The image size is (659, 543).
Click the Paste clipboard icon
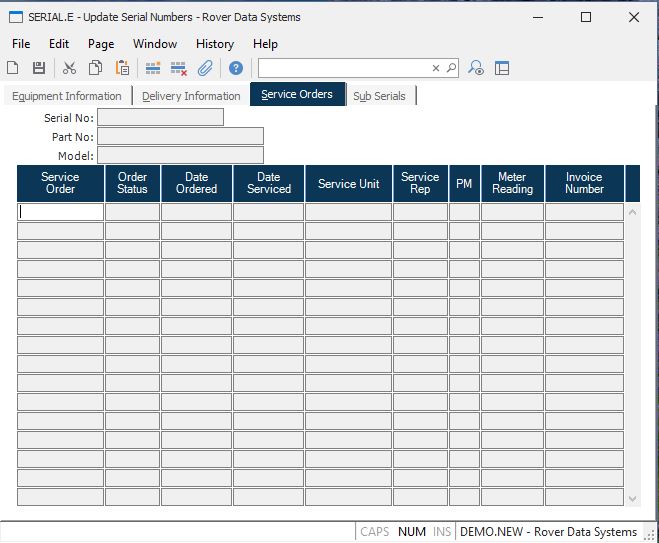coord(122,68)
